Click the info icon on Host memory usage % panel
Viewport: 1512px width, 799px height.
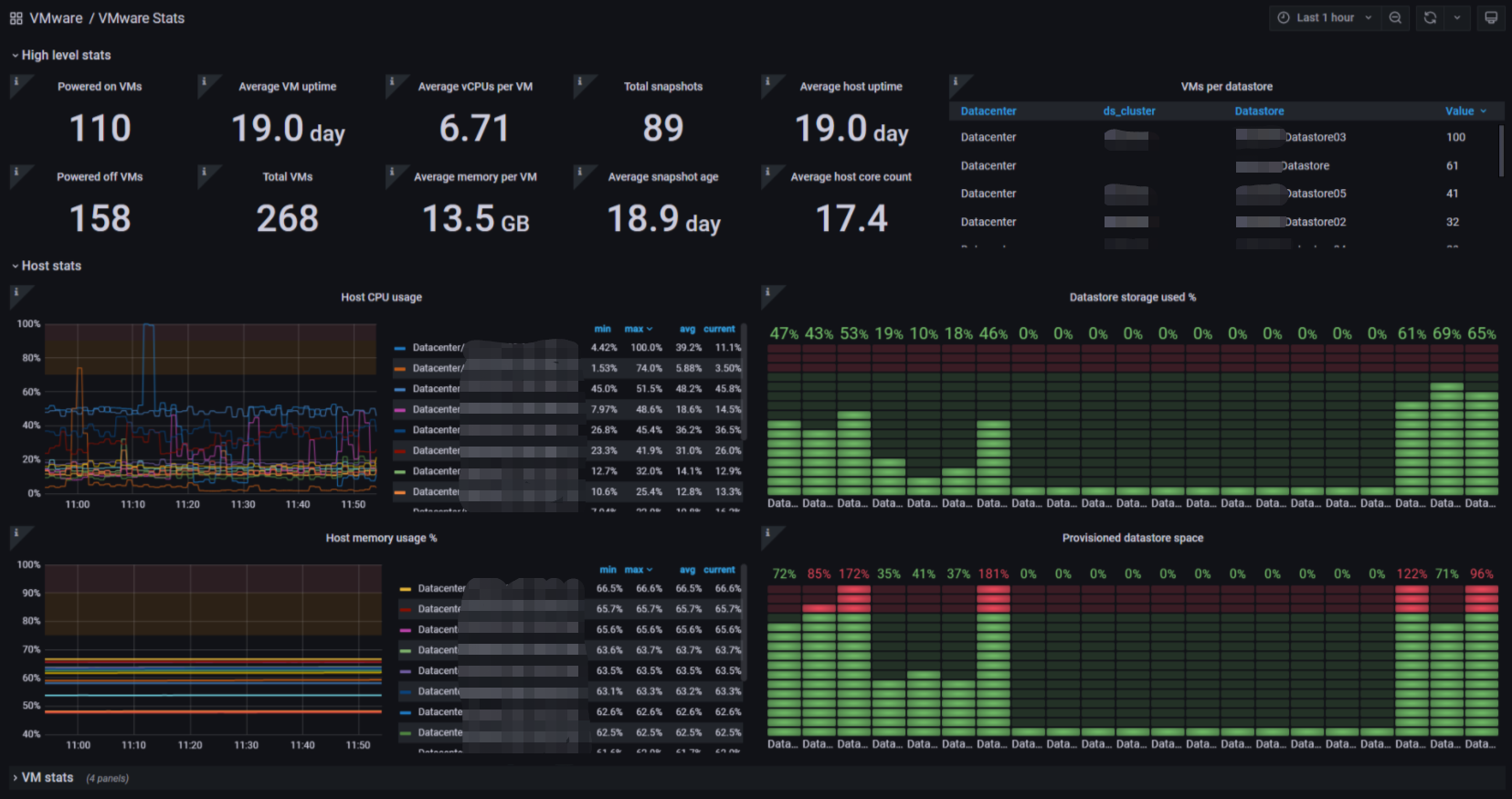tap(16, 532)
